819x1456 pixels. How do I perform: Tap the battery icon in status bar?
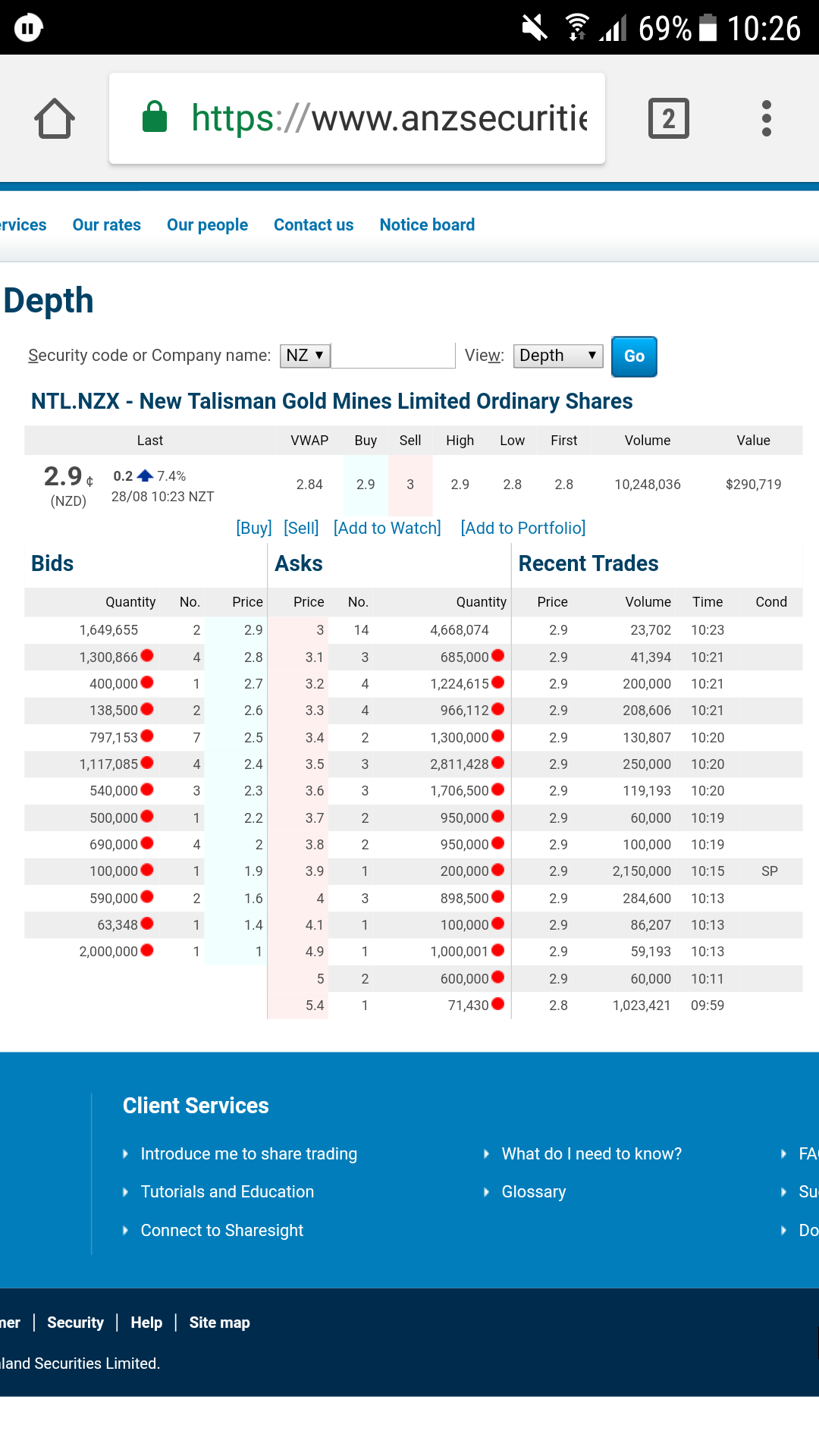(x=708, y=28)
